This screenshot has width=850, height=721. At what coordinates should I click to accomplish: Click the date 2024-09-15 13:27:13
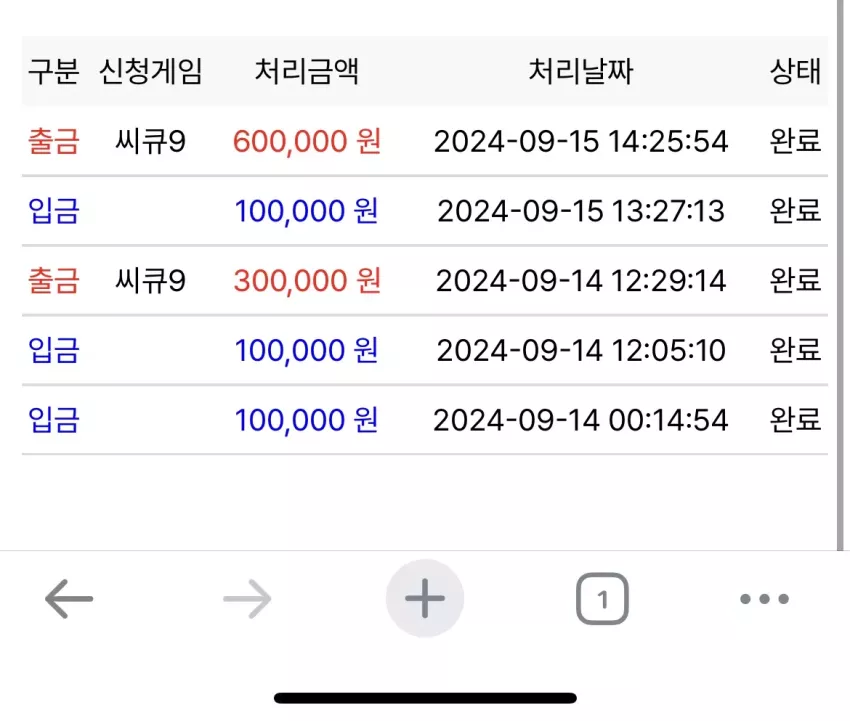tap(581, 211)
